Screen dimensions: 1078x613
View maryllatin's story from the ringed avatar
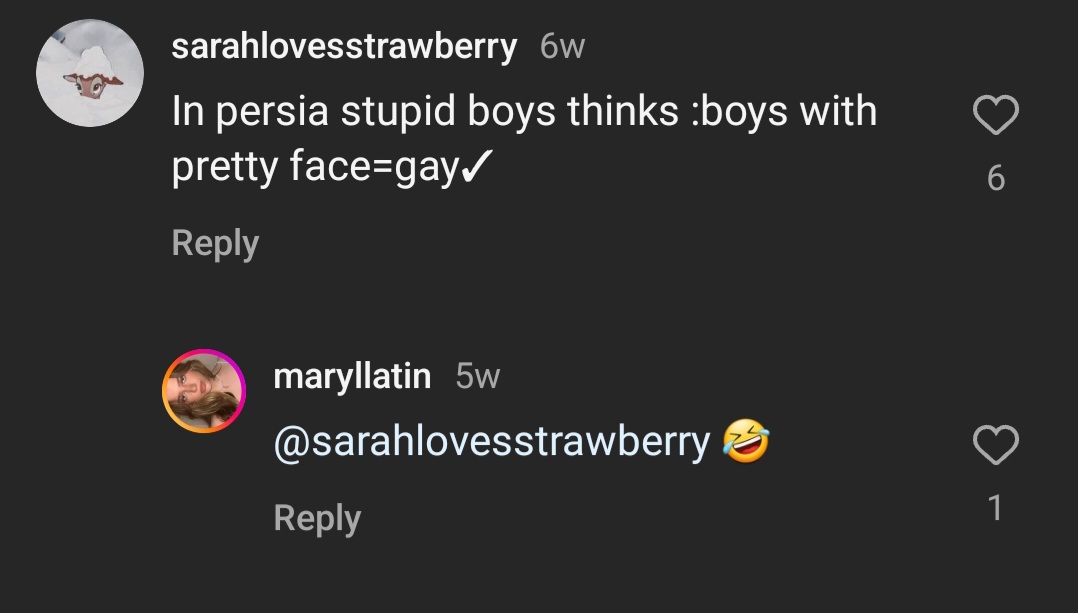point(204,390)
